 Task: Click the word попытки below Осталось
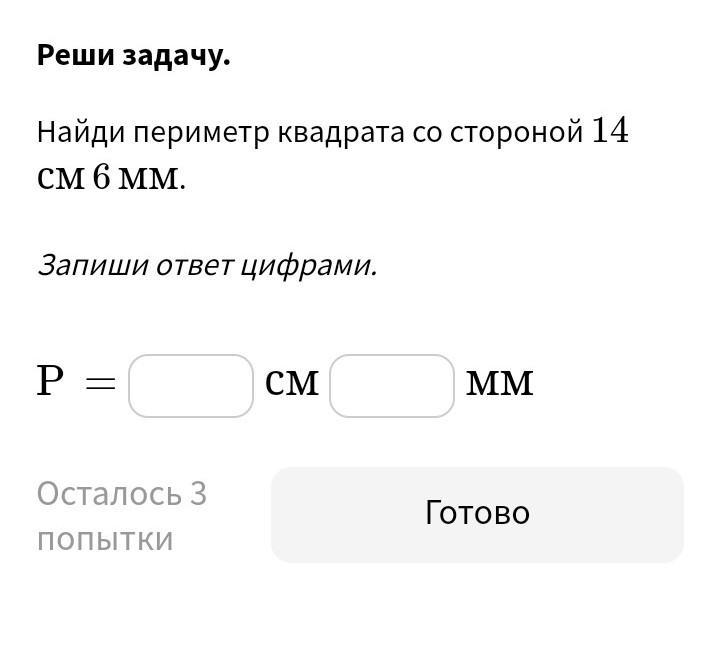click(105, 539)
